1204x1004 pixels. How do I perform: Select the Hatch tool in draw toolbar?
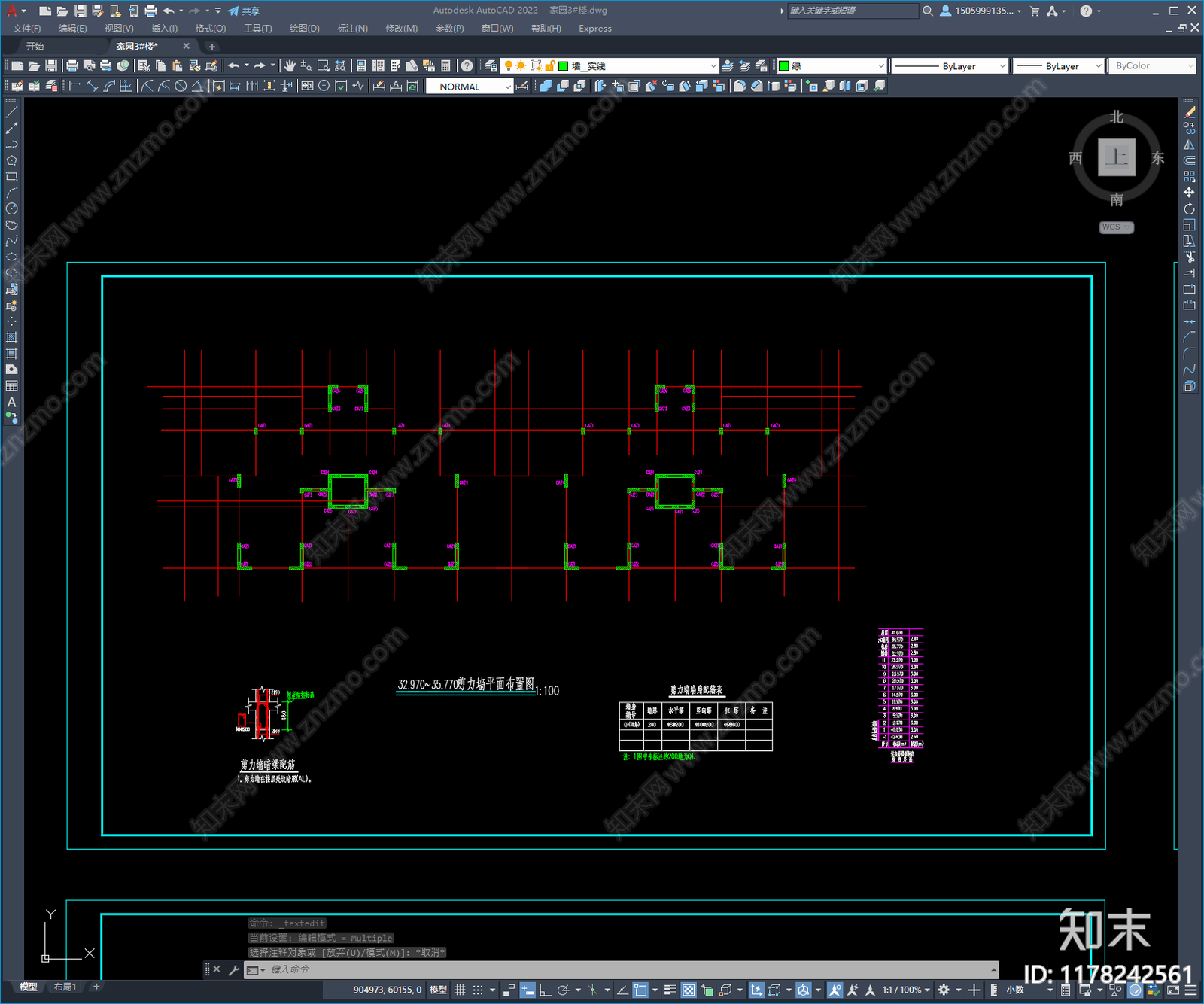point(11,337)
